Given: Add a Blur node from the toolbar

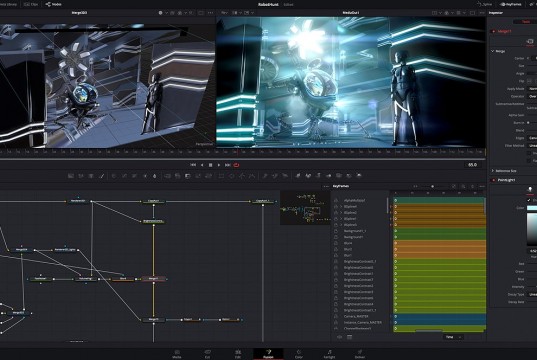Looking at the screenshot, I should coord(154,176).
